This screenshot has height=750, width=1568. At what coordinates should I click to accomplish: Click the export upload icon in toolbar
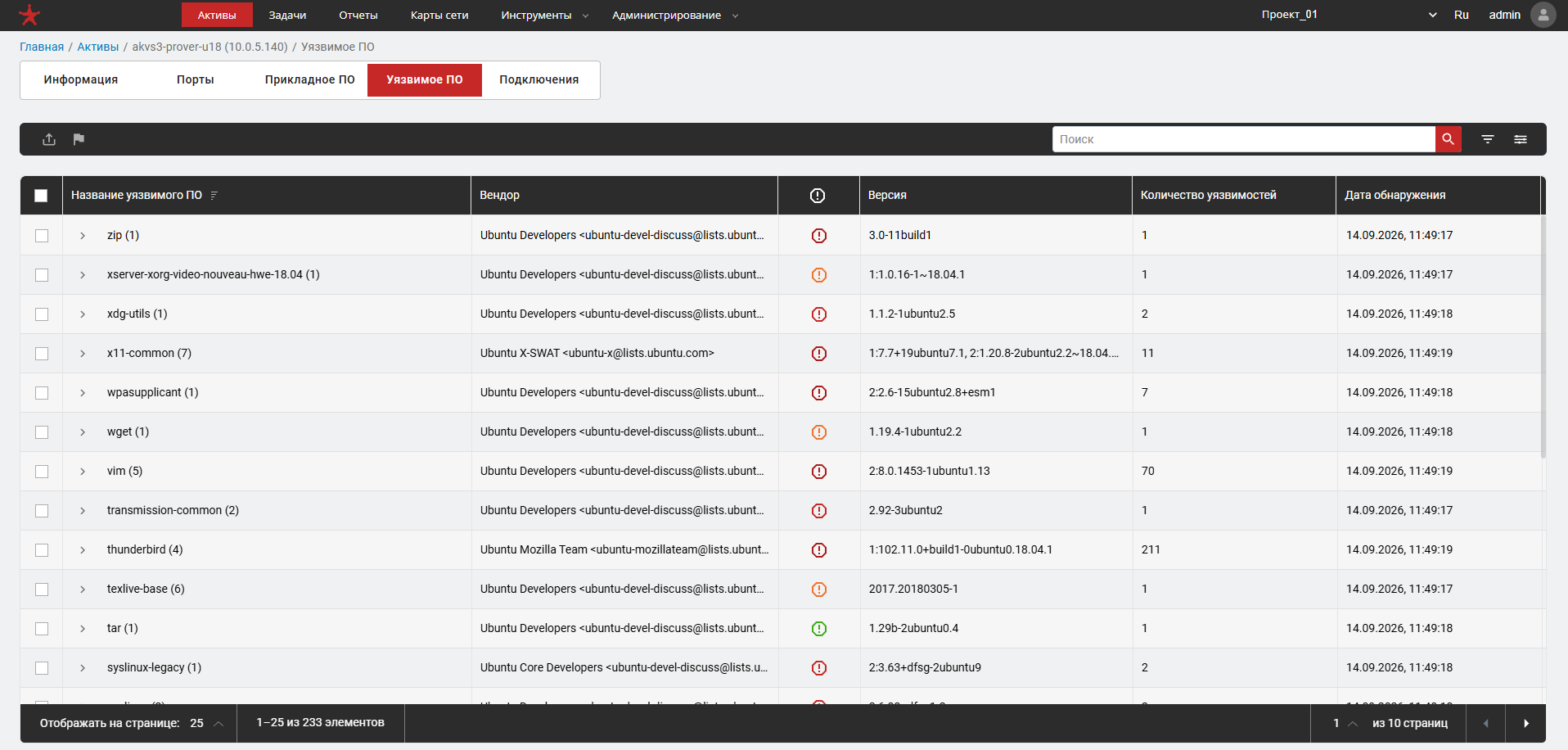click(x=49, y=139)
